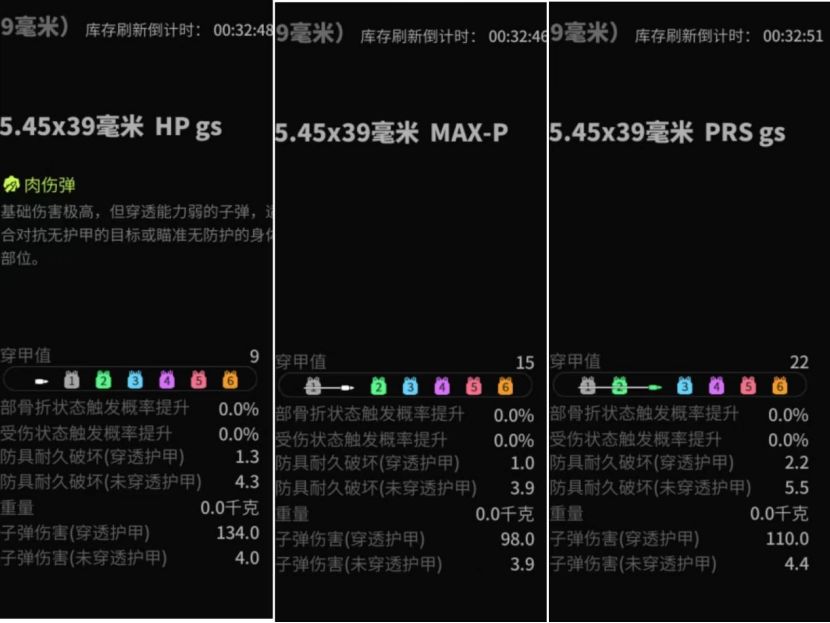Screen dimensions: 830x623
Task: Click penetration value 22 in PRS gs panel
Action: (799, 362)
